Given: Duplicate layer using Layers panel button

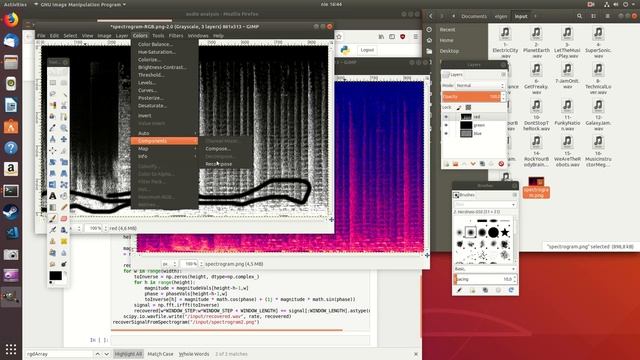Looking at the screenshot, I should [482, 164].
